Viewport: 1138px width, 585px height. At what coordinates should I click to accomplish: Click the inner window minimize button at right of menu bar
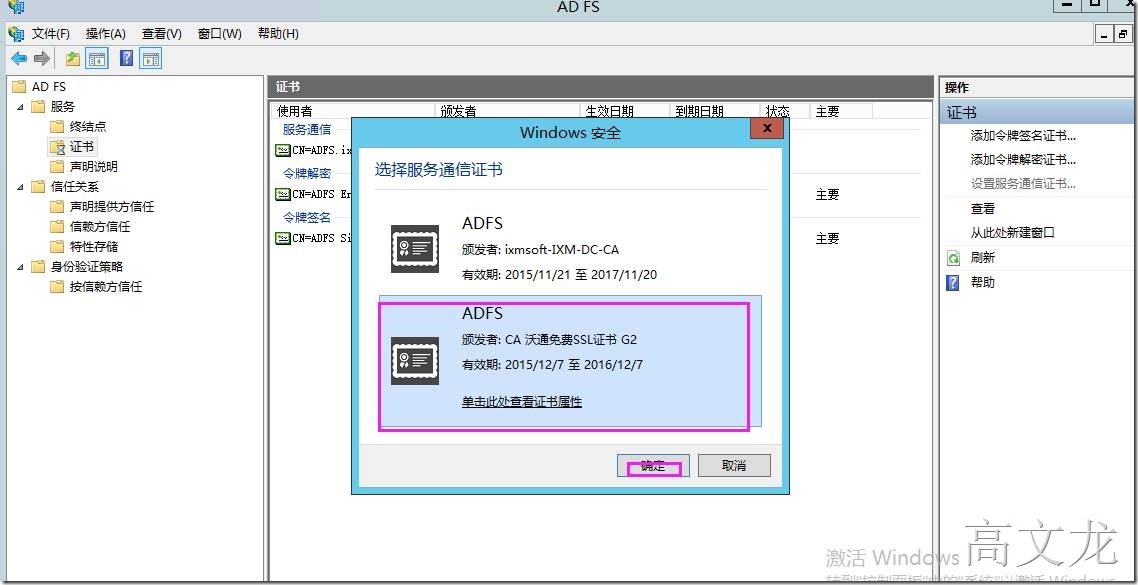[x=1105, y=34]
